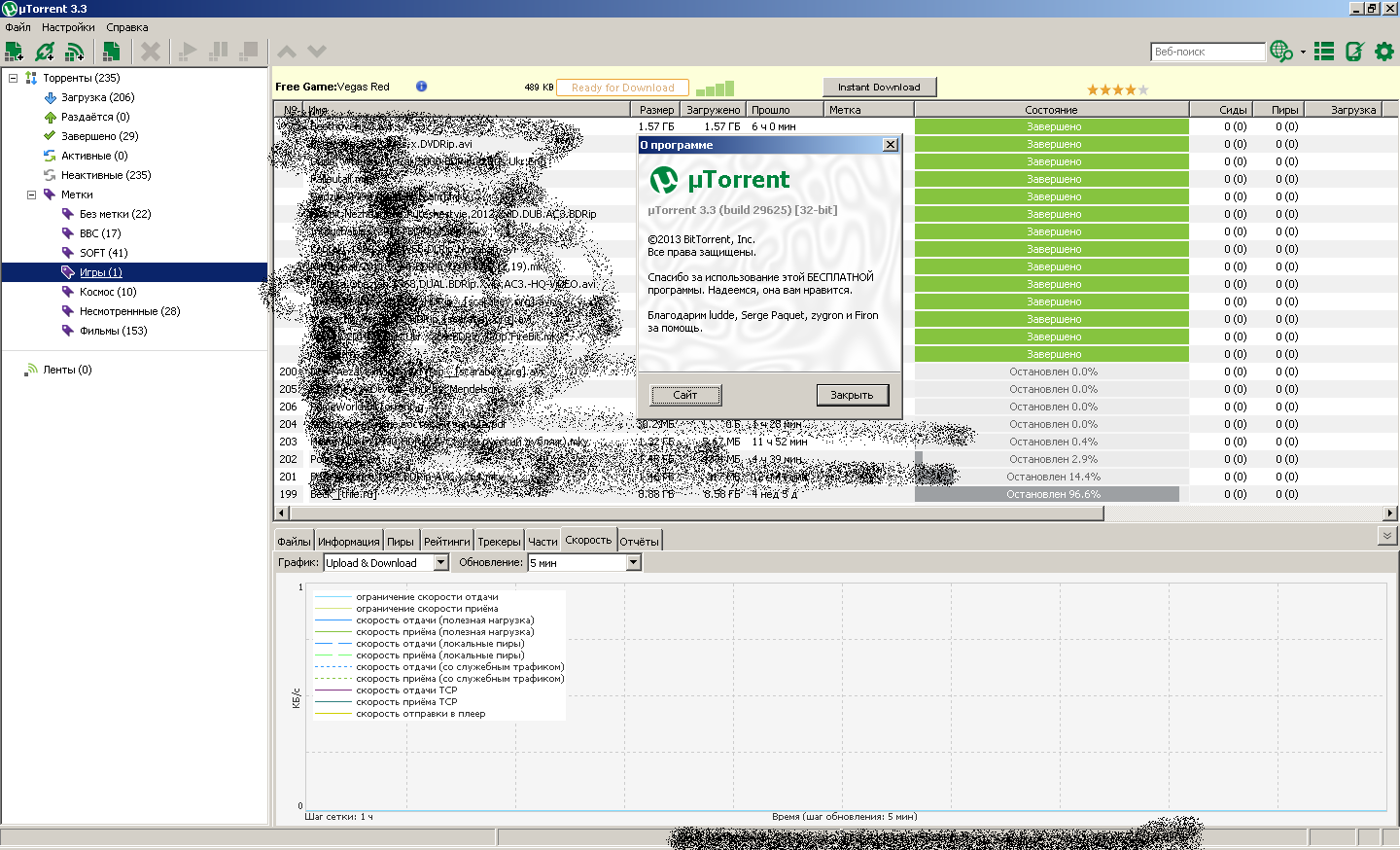1400x850 pixels.
Task: Click the Move Down Queue arrow icon
Action: coord(317,52)
